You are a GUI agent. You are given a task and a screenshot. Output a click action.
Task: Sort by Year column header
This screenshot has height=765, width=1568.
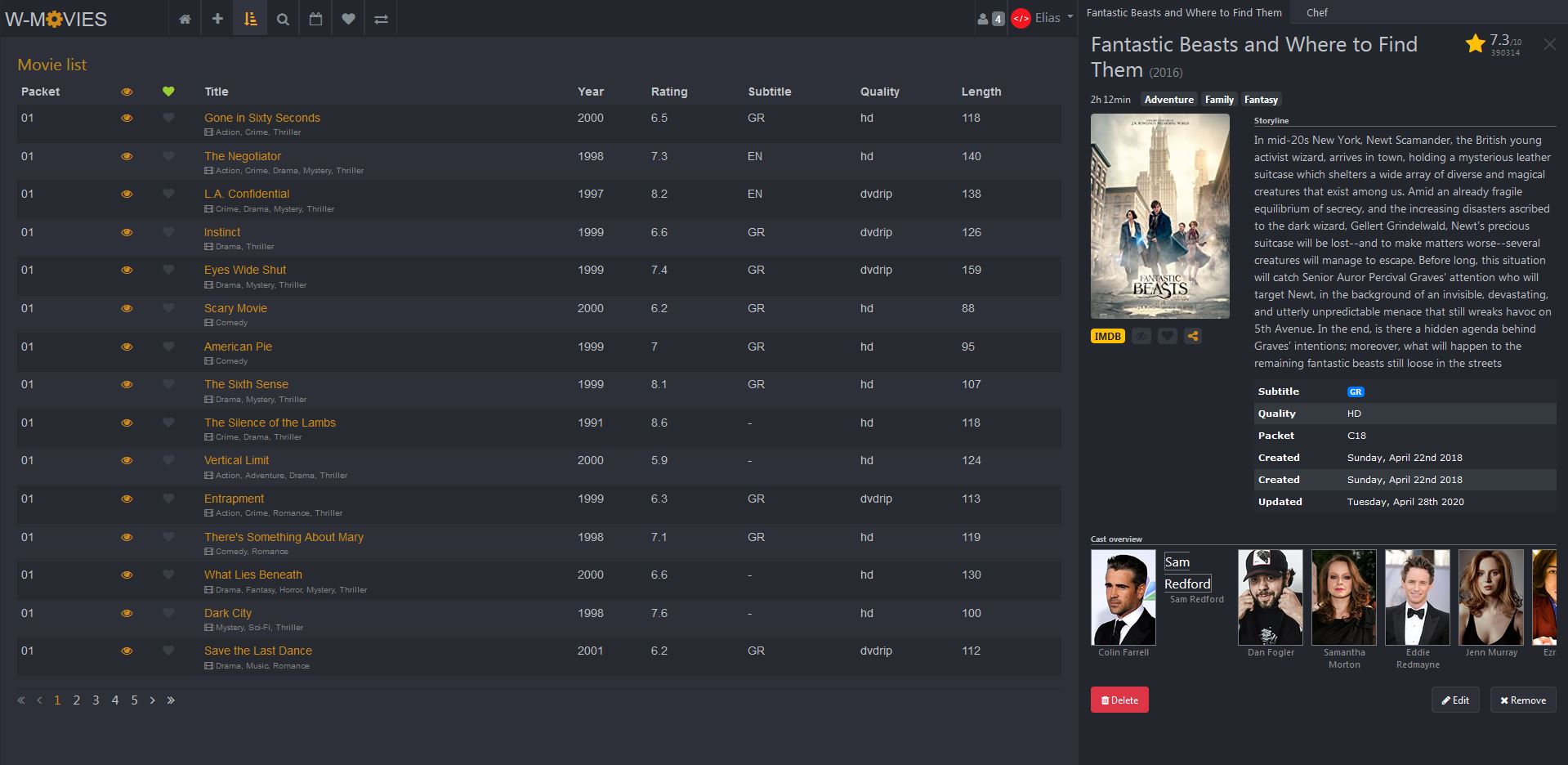pos(591,92)
